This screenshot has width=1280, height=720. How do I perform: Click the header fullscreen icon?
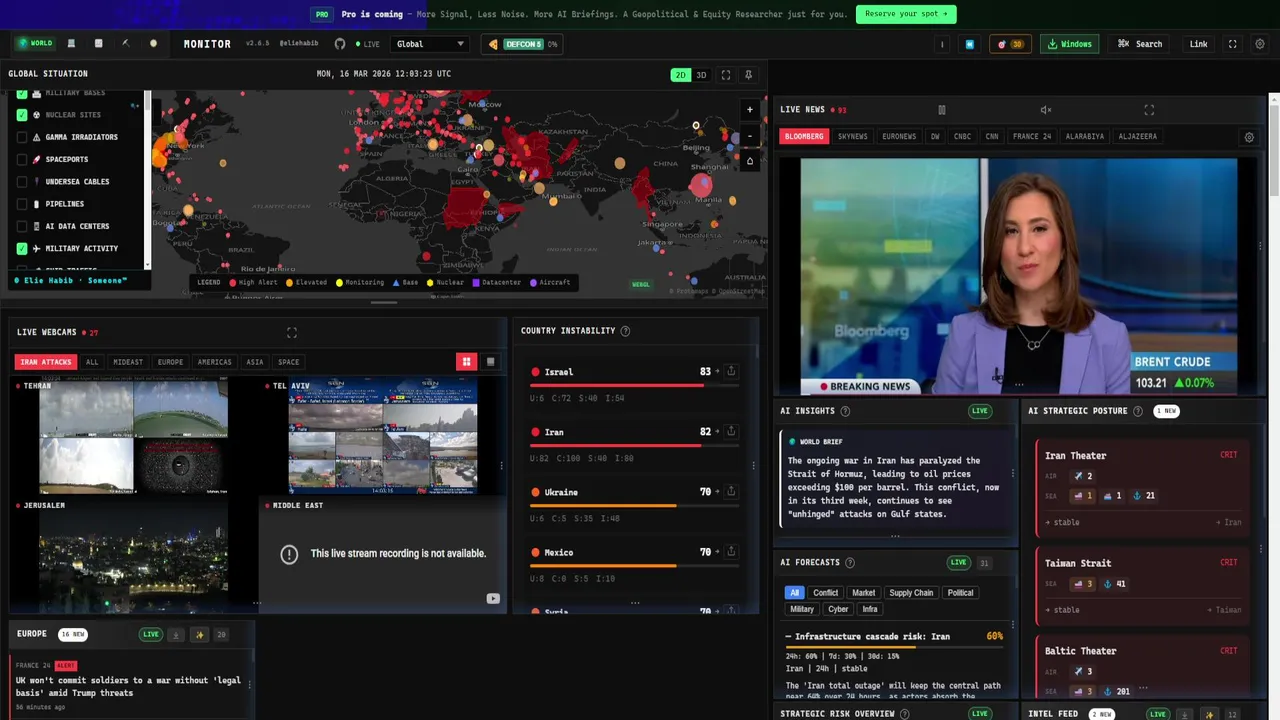click(1232, 44)
